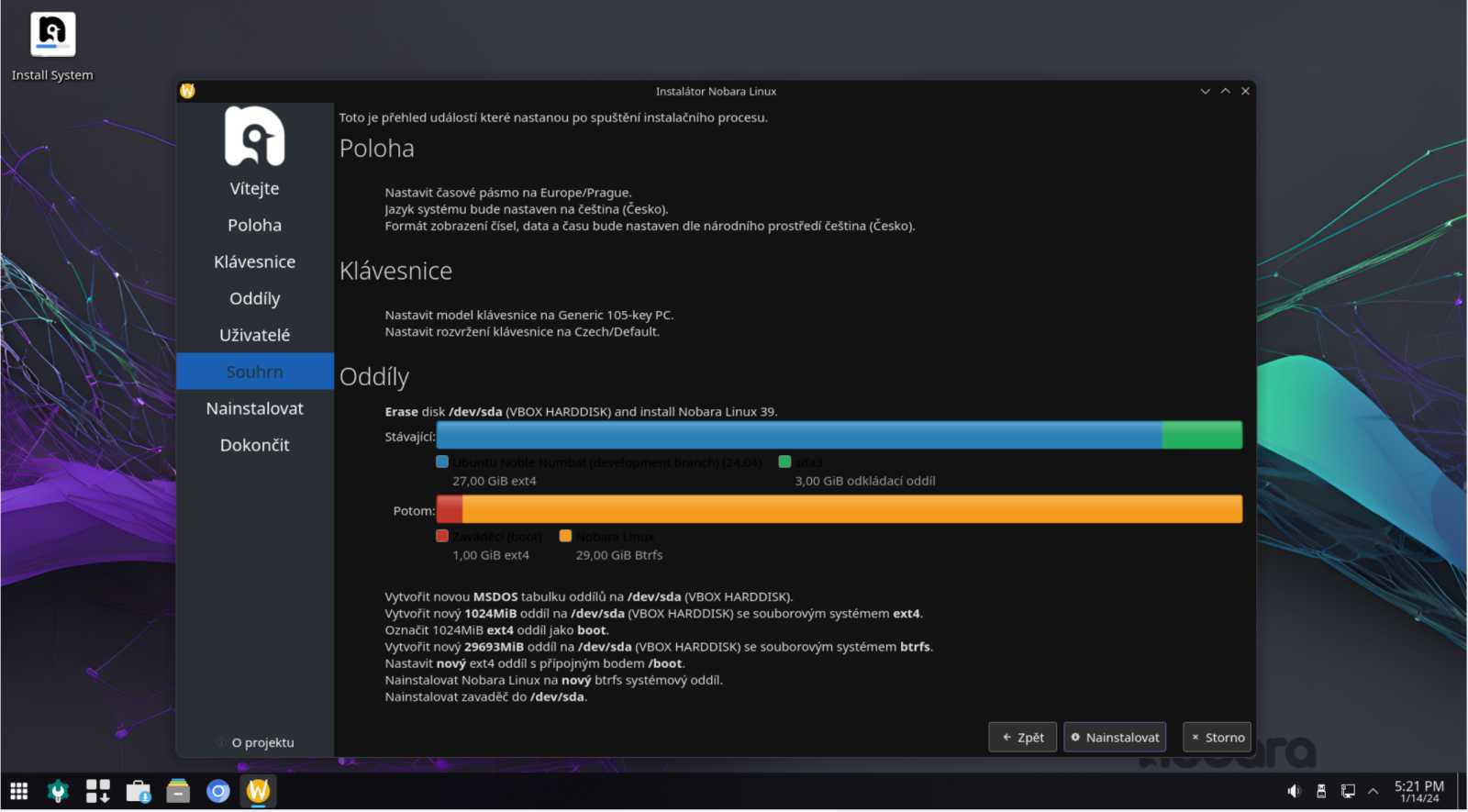The width and height of the screenshot is (1468, 812).
Task: Click the Poloha section heading
Action: [377, 149]
